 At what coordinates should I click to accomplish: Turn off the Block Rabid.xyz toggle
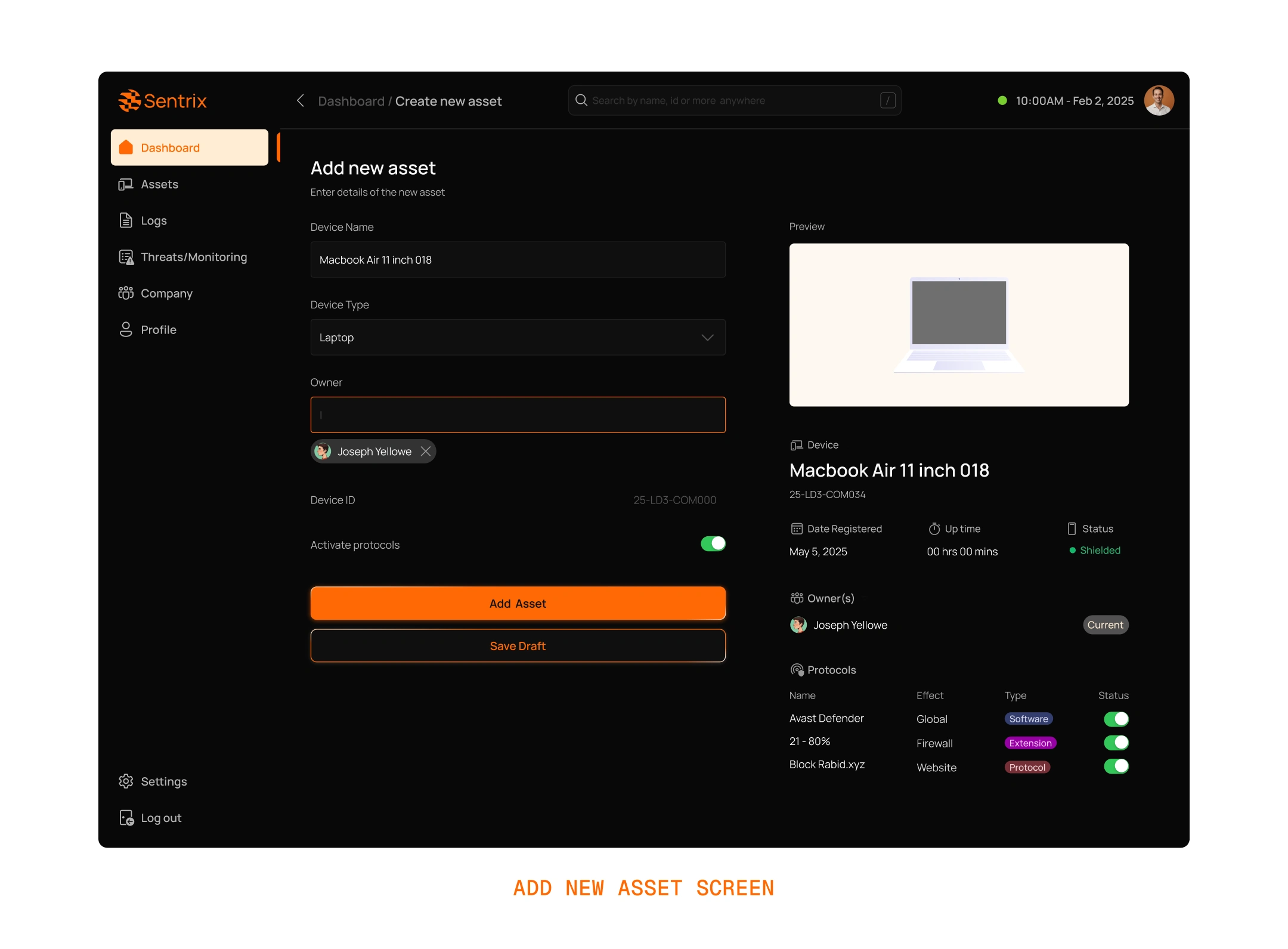click(x=1116, y=766)
